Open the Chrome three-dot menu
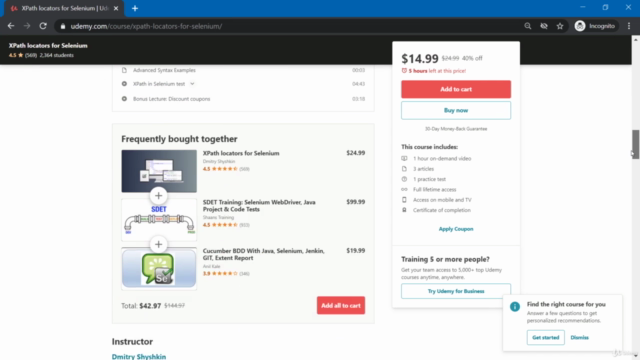 click(x=629, y=26)
